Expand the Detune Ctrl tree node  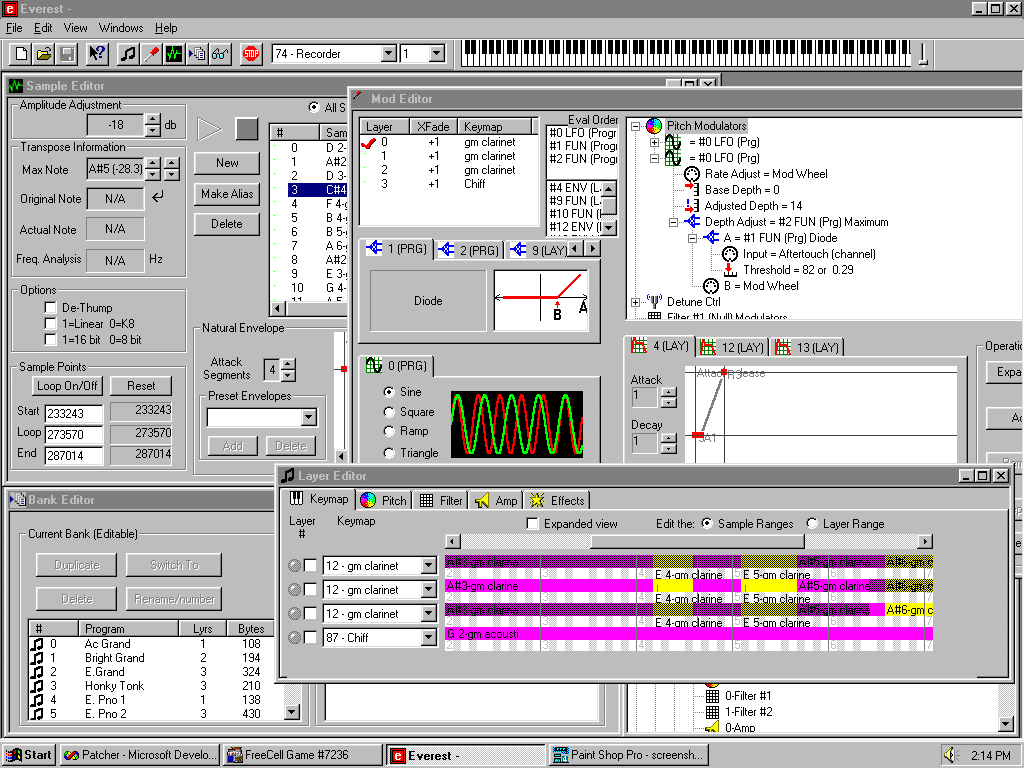(636, 302)
